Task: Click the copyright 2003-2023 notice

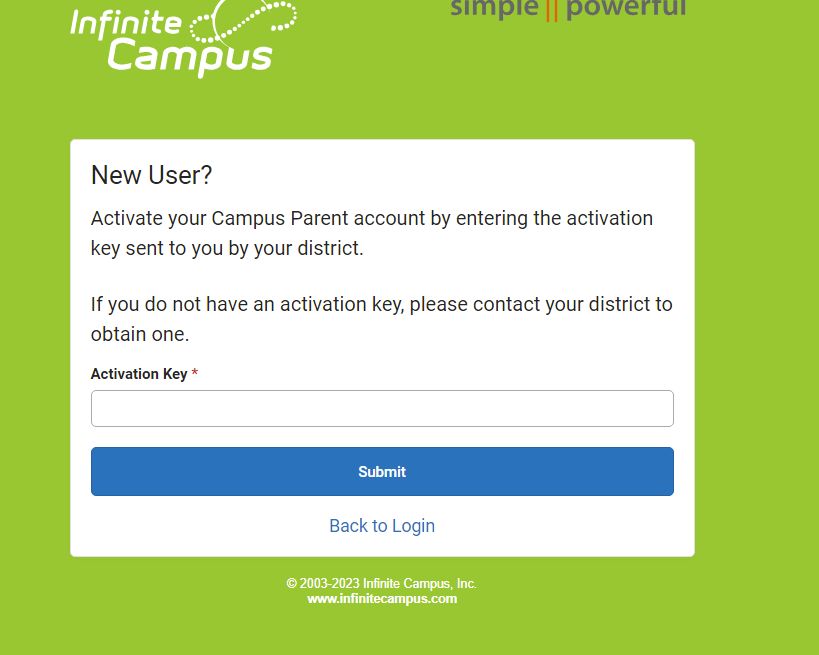Action: [381, 583]
